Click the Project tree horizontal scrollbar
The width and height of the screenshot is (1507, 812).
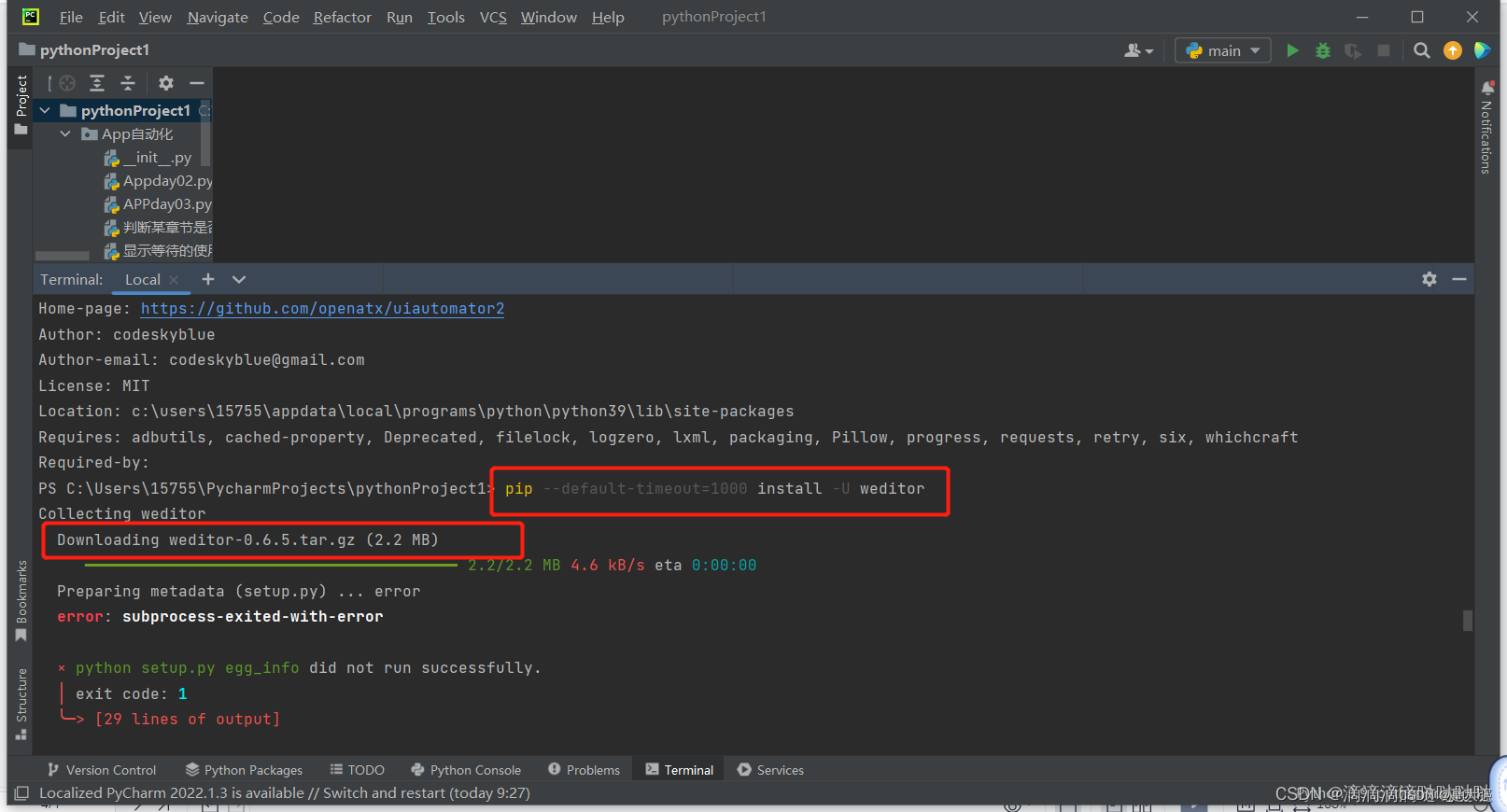(x=63, y=256)
